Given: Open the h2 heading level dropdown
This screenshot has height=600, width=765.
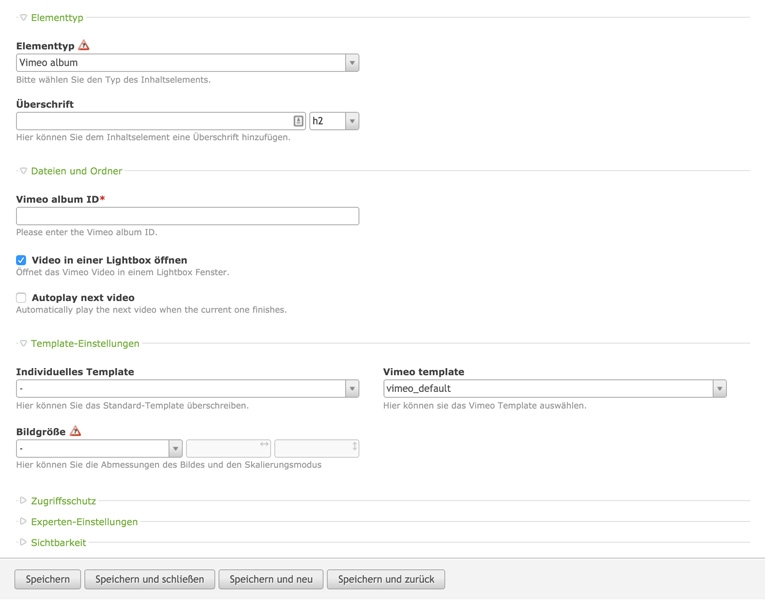Looking at the screenshot, I should [334, 121].
